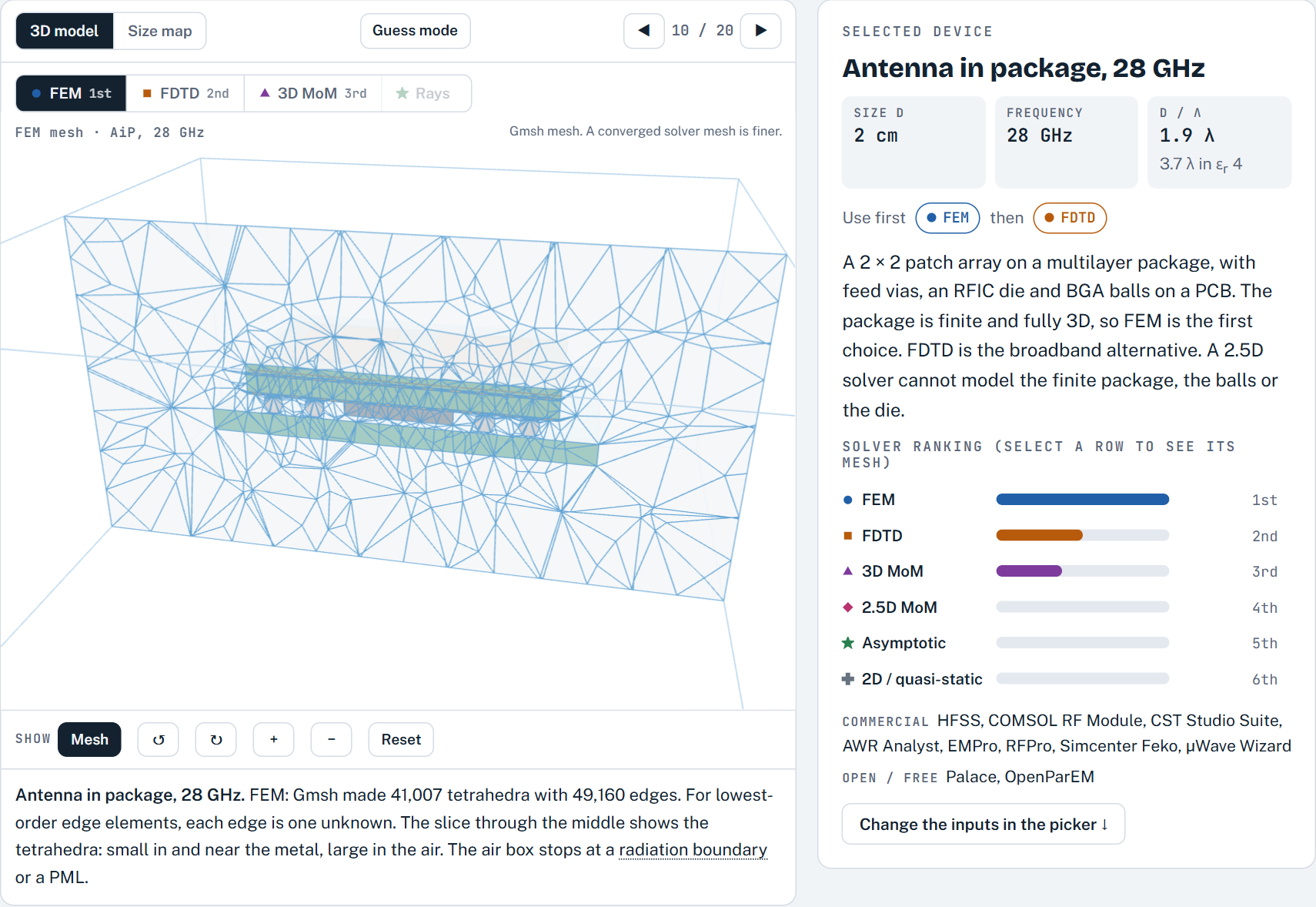The width and height of the screenshot is (1316, 907).
Task: Rotate the model clockwise
Action: [216, 740]
